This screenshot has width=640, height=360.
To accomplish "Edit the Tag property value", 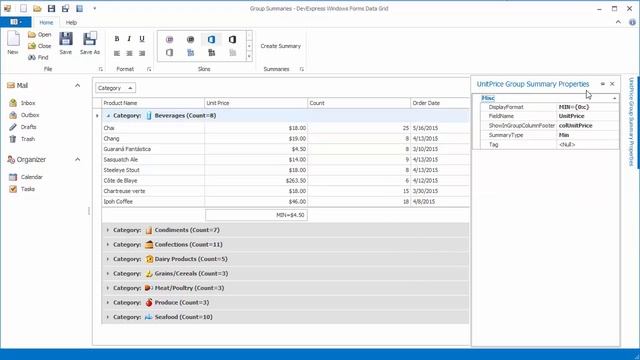I will (x=587, y=144).
